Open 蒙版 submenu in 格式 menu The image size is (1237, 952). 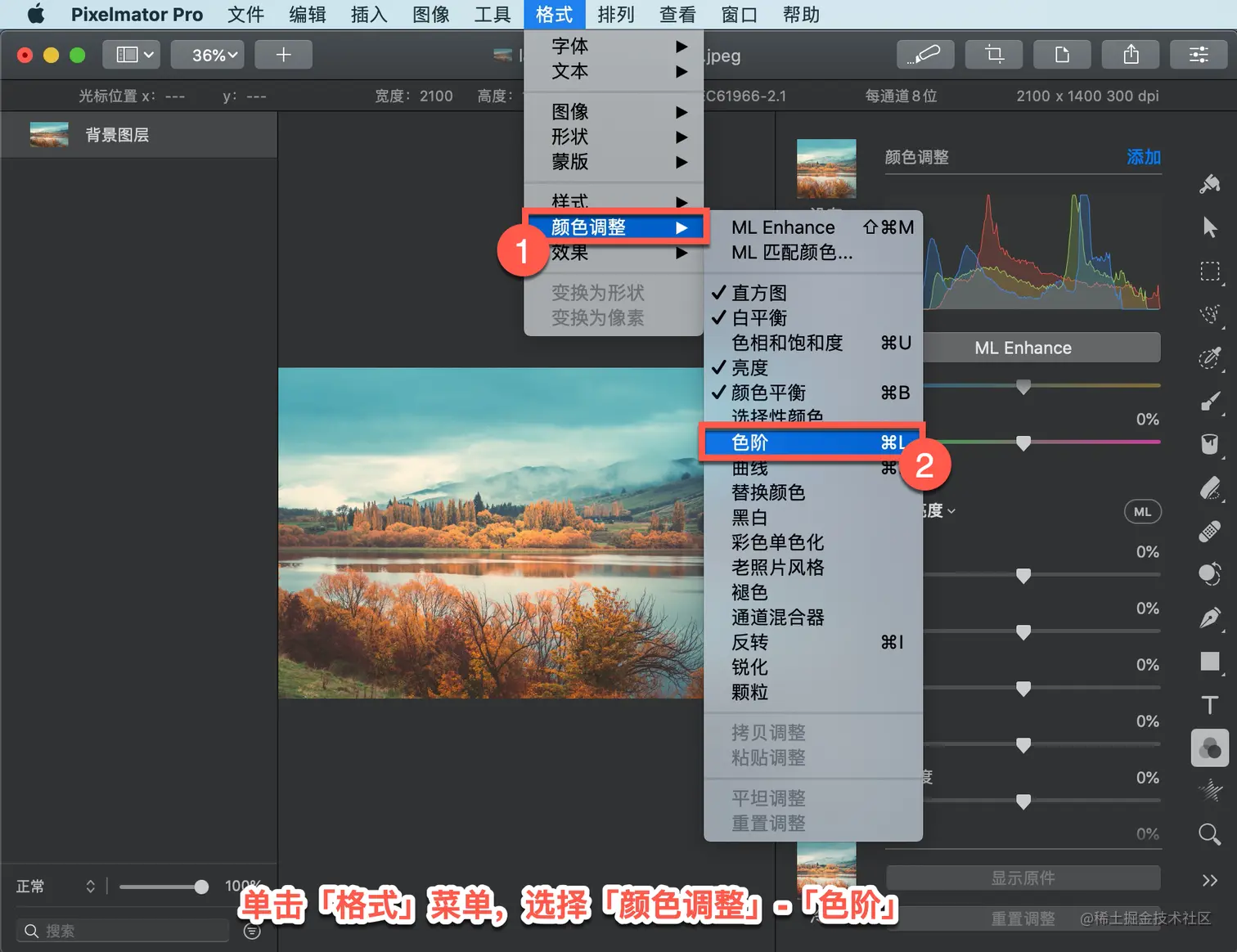point(614,162)
